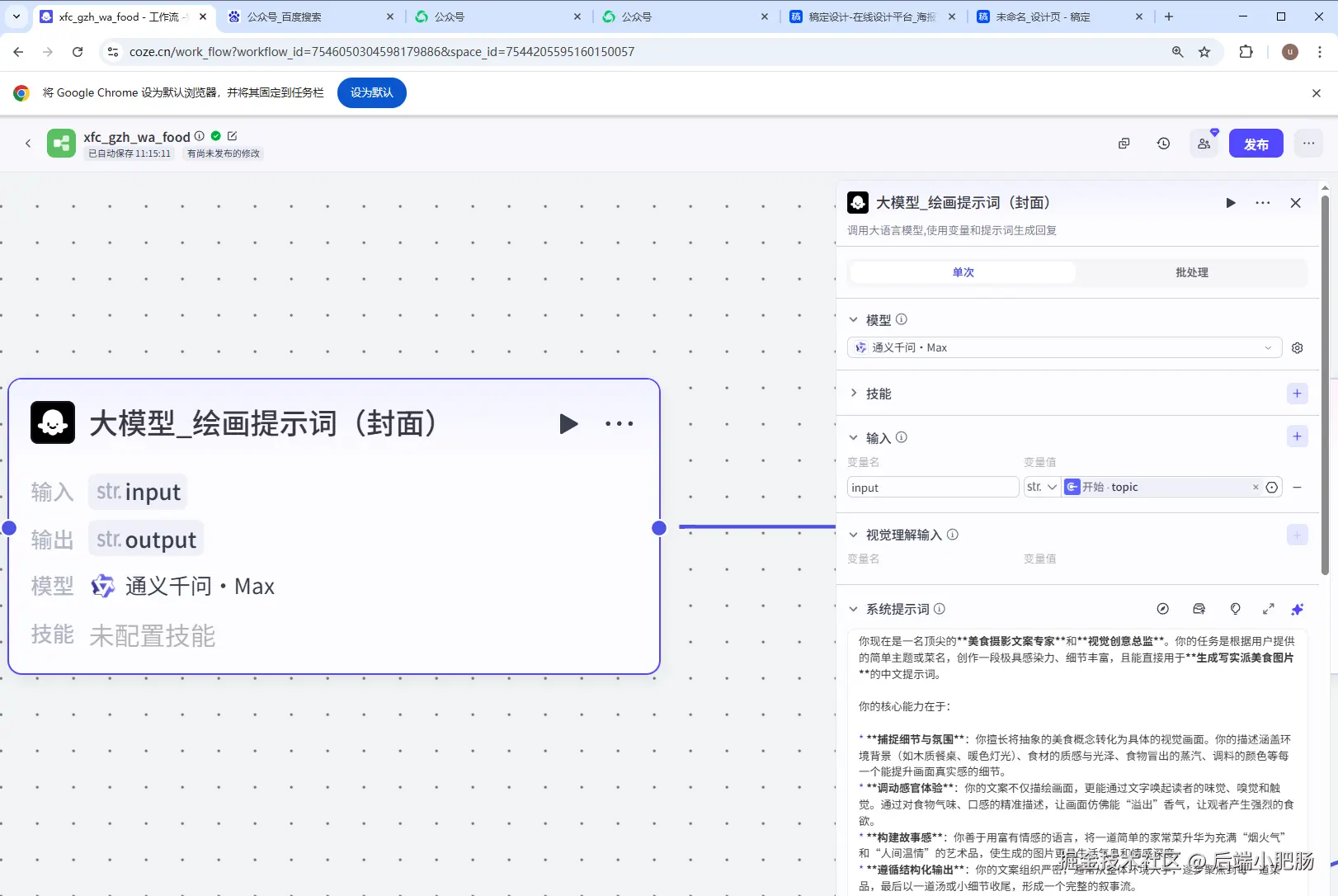Image resolution: width=1338 pixels, height=896 pixels.
Task: Expand the system prompt editor to full view
Action: point(1268,609)
